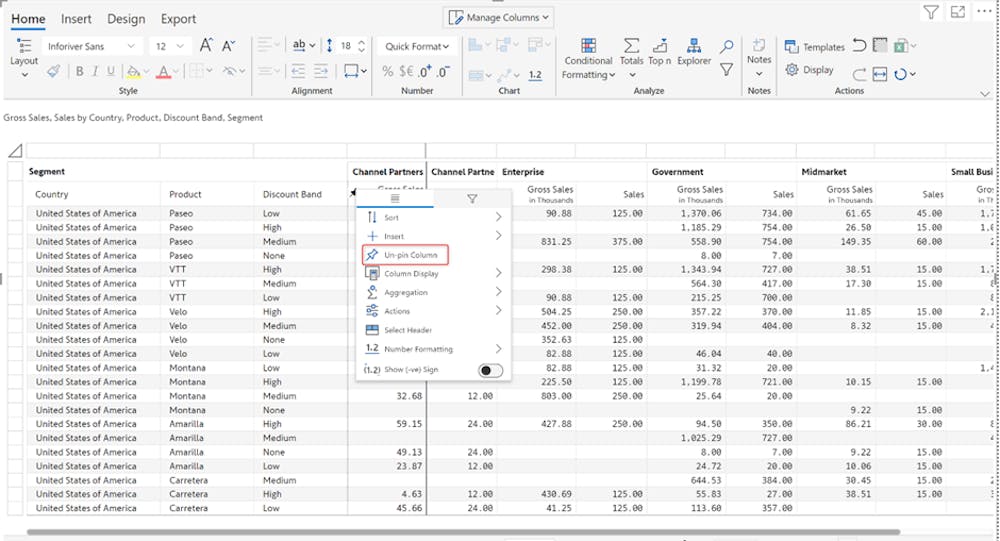
Task: Click the horizontal scrollbar below the table
Action: click(460, 532)
